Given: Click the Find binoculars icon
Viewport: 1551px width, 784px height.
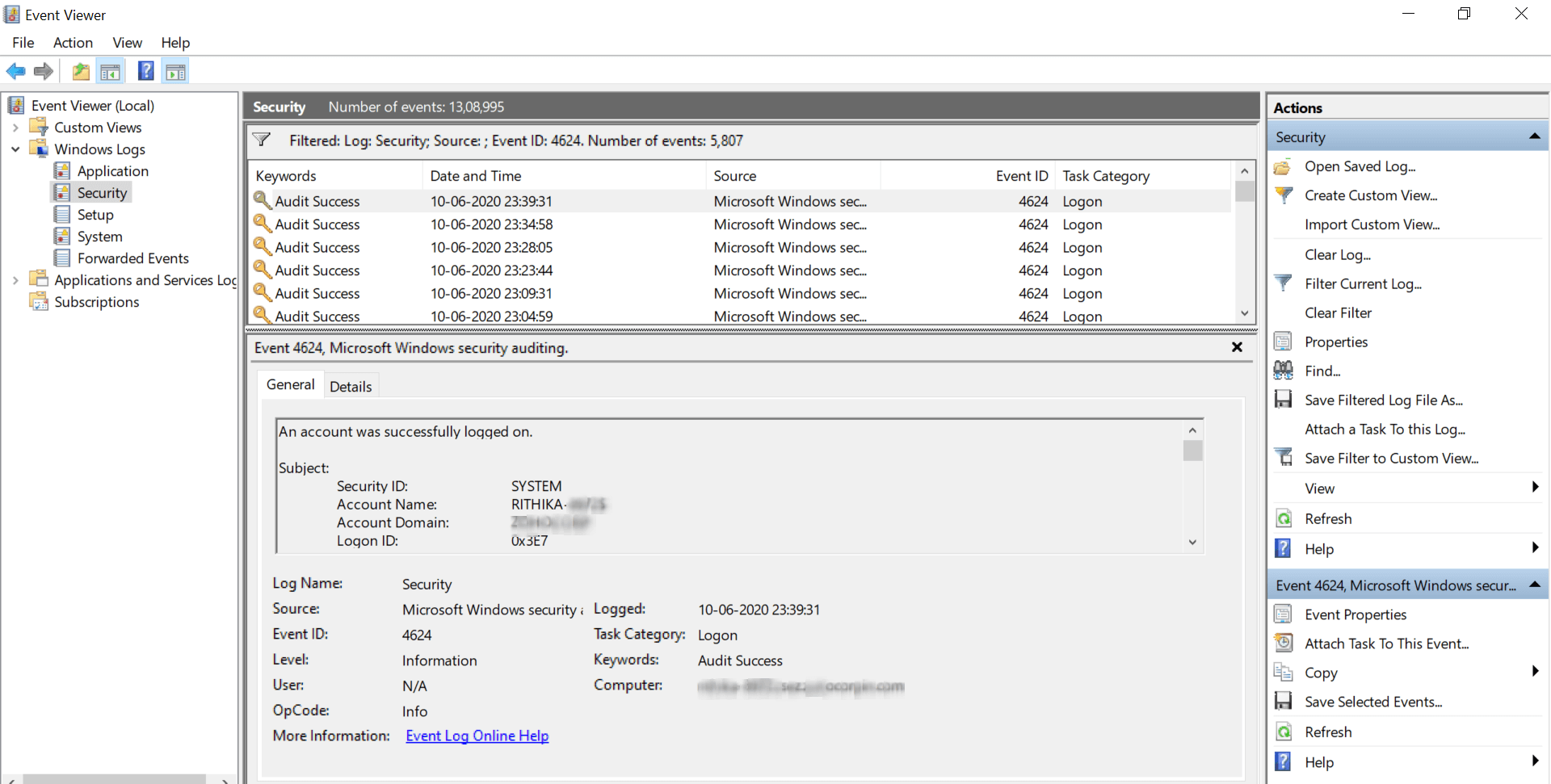Looking at the screenshot, I should point(1283,371).
